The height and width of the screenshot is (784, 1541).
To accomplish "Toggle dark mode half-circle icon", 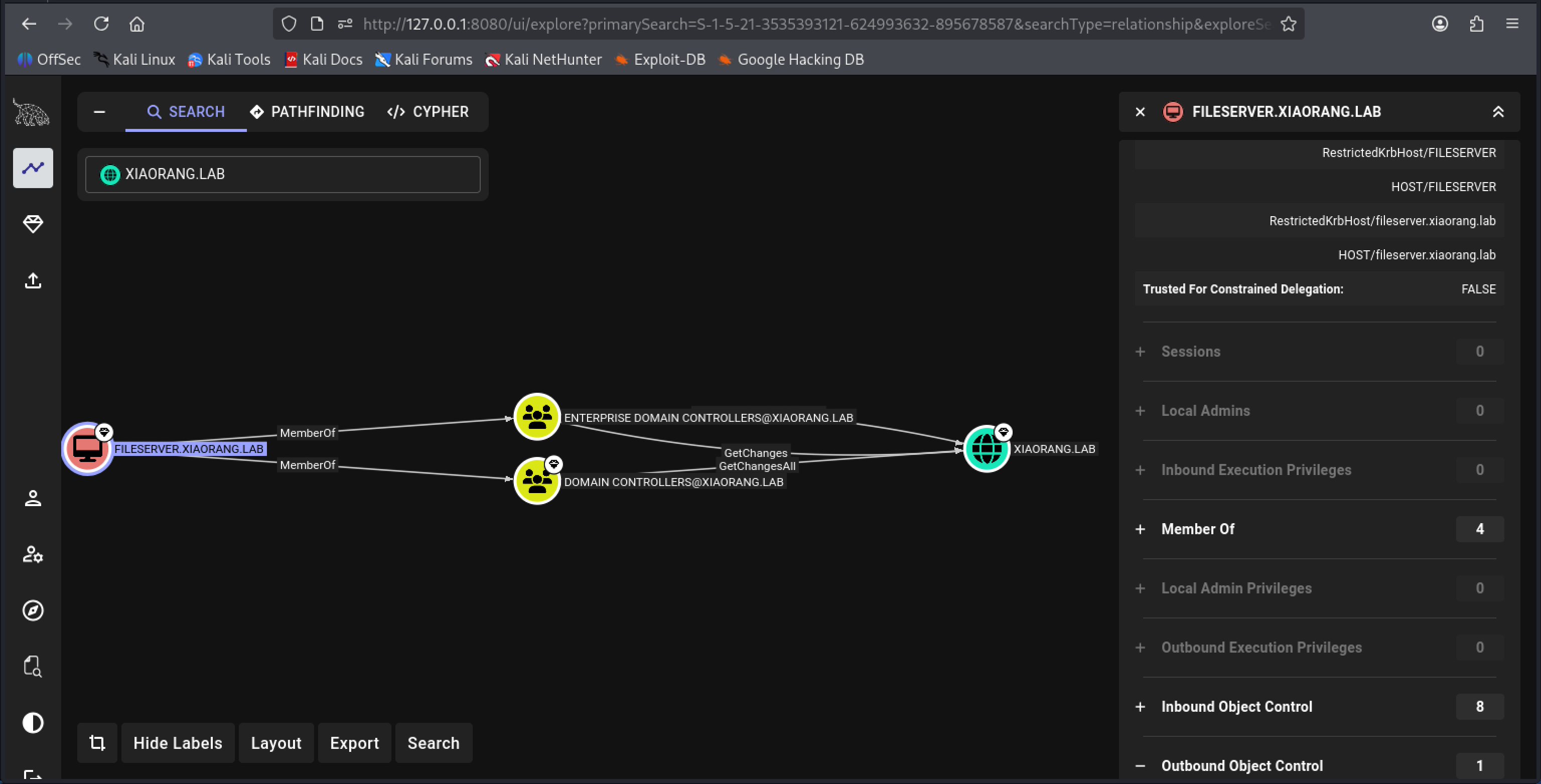I will (x=33, y=722).
